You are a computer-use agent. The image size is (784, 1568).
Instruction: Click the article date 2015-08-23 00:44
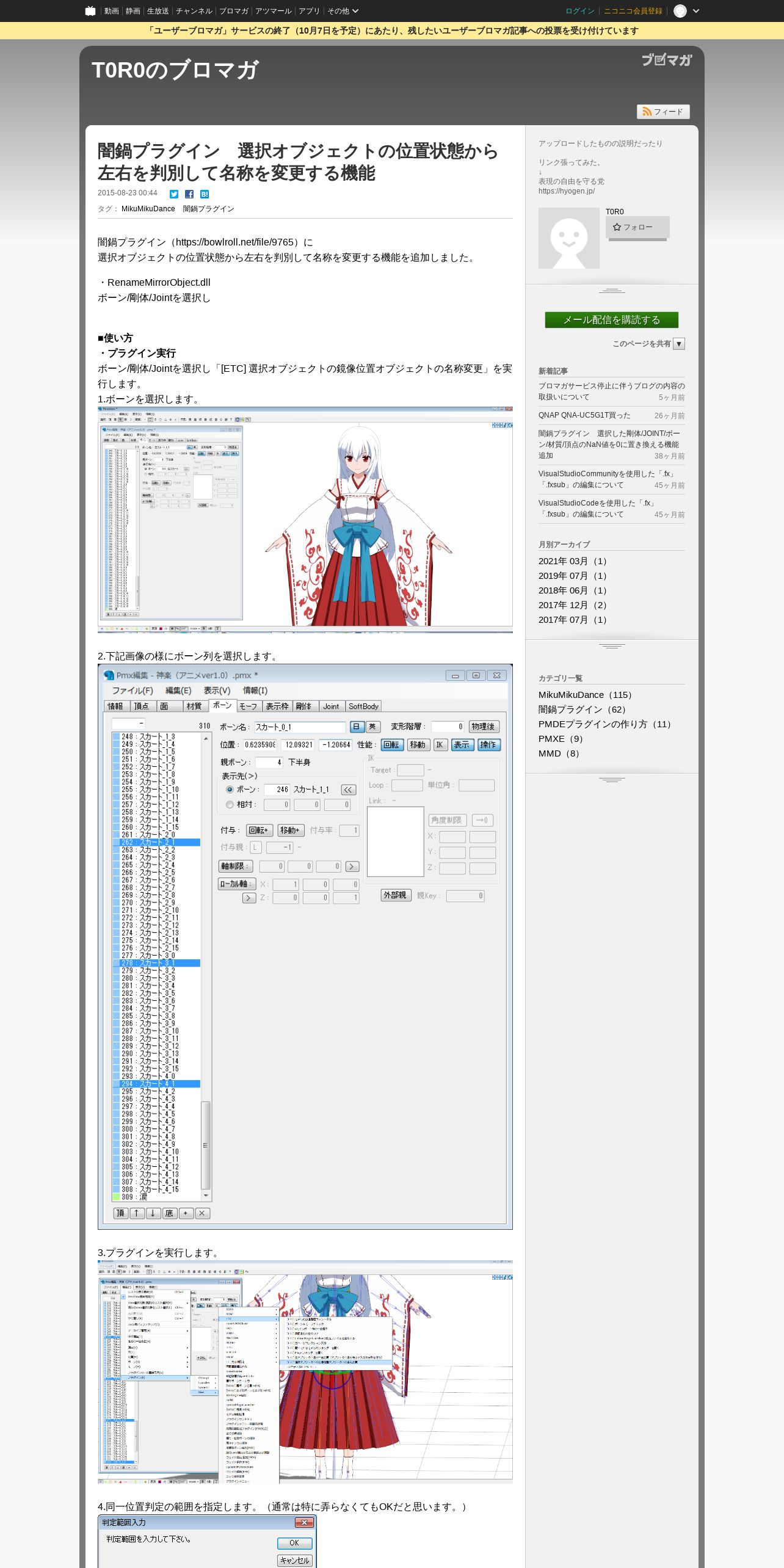128,193
